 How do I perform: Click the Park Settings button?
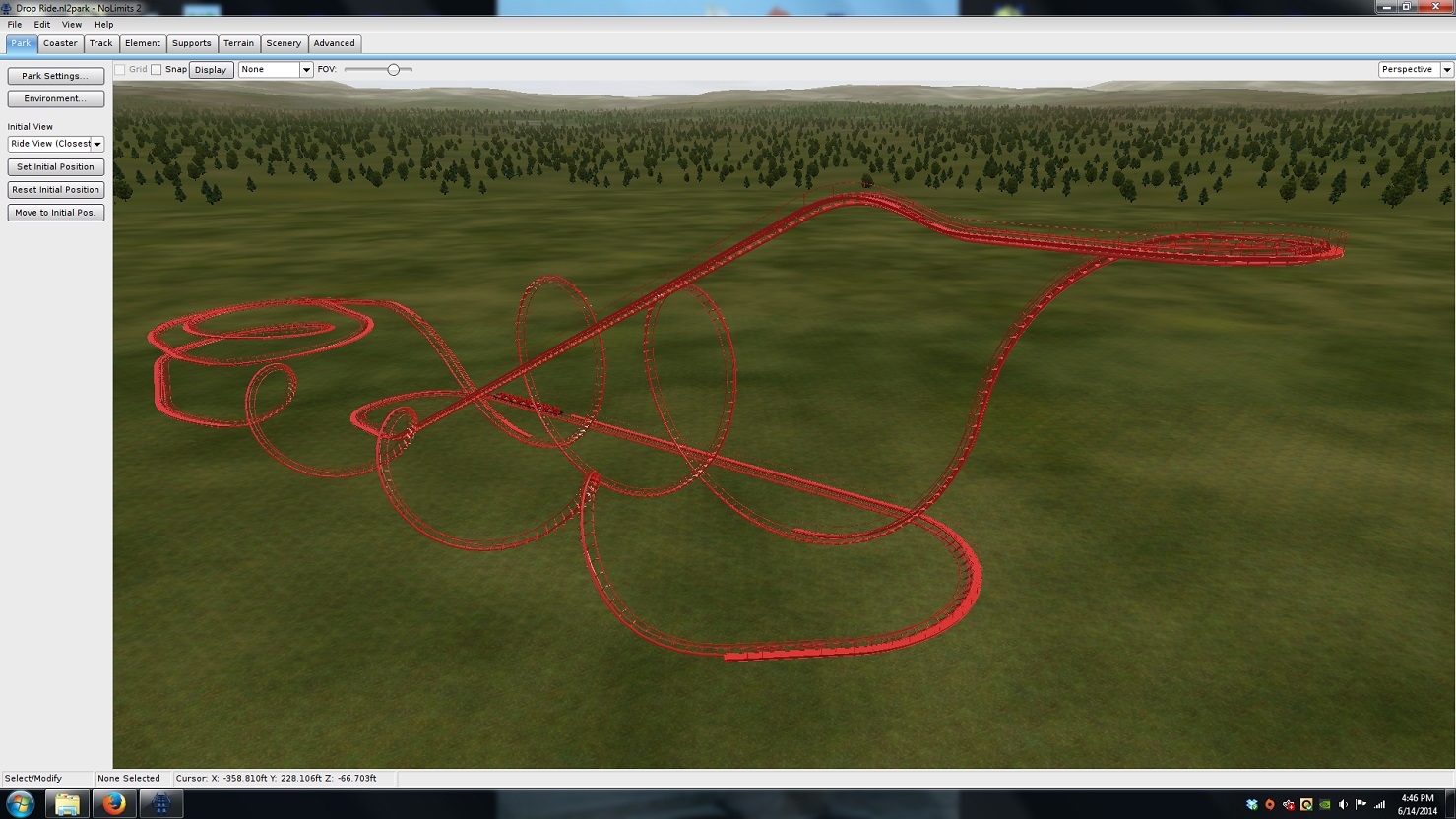(x=55, y=76)
